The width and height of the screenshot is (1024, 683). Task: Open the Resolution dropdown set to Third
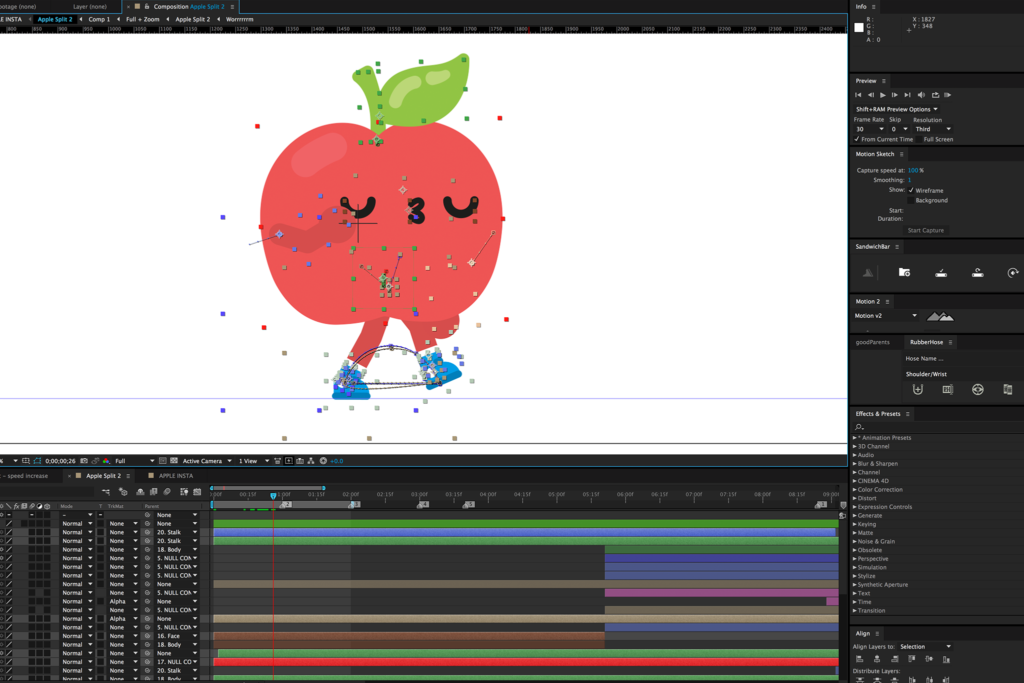(932, 129)
